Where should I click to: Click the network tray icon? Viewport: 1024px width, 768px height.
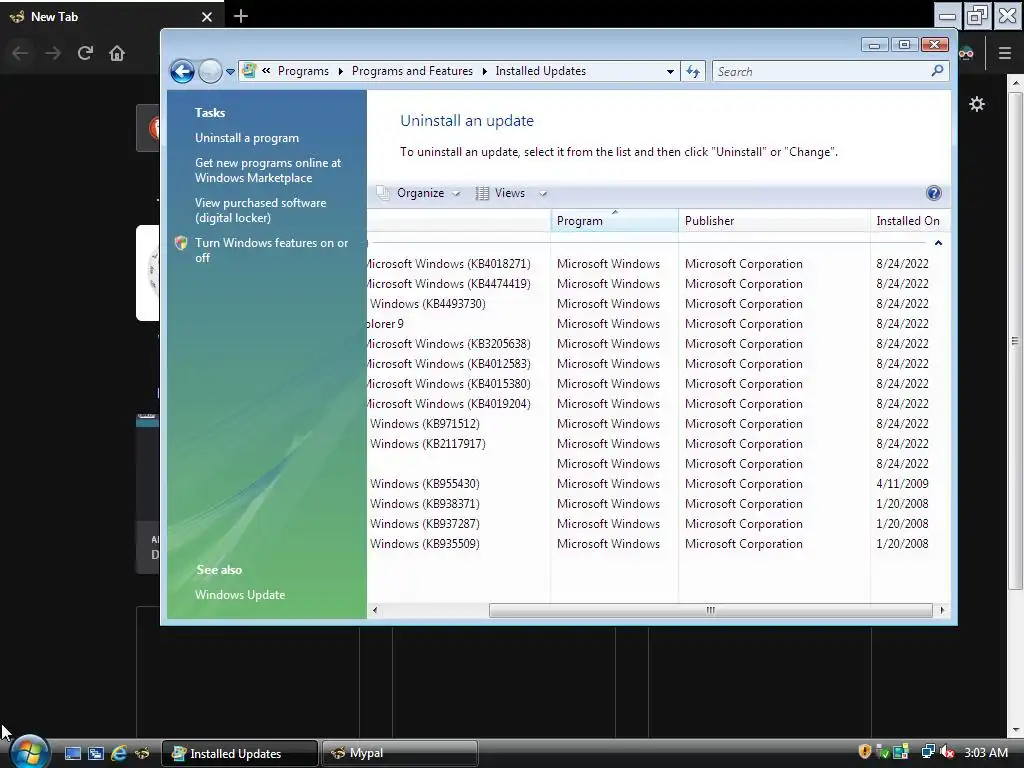(927, 752)
